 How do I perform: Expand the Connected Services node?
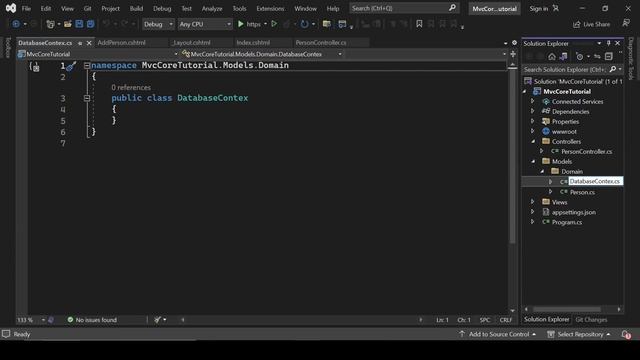tap(532, 101)
